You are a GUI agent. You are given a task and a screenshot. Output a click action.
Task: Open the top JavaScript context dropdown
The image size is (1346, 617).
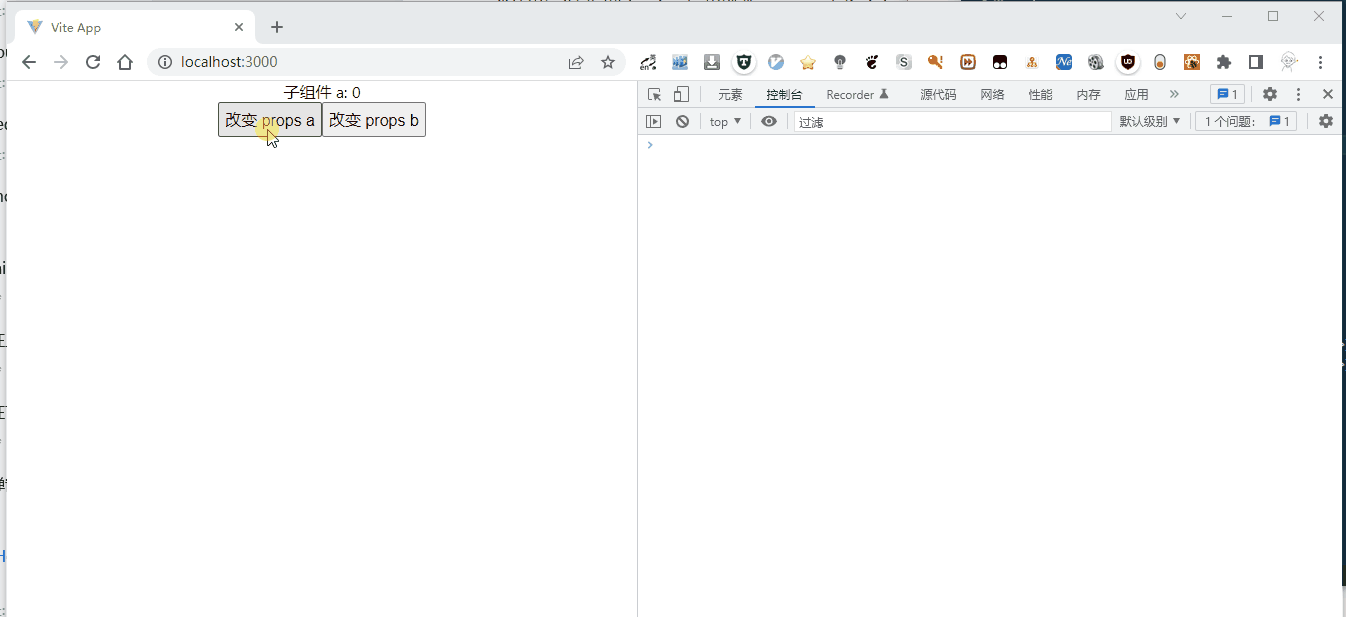point(725,121)
